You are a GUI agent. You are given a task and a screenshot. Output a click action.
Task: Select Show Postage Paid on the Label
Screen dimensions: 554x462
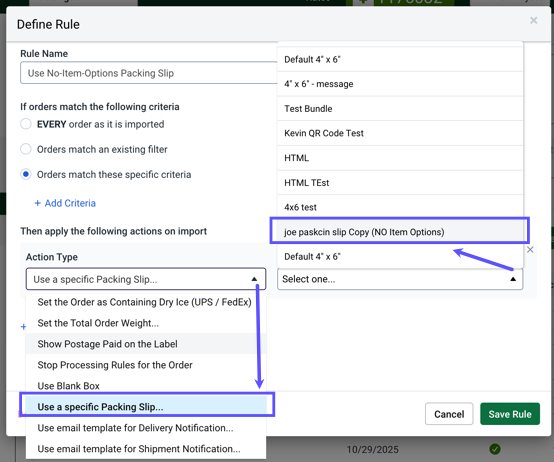click(x=146, y=344)
